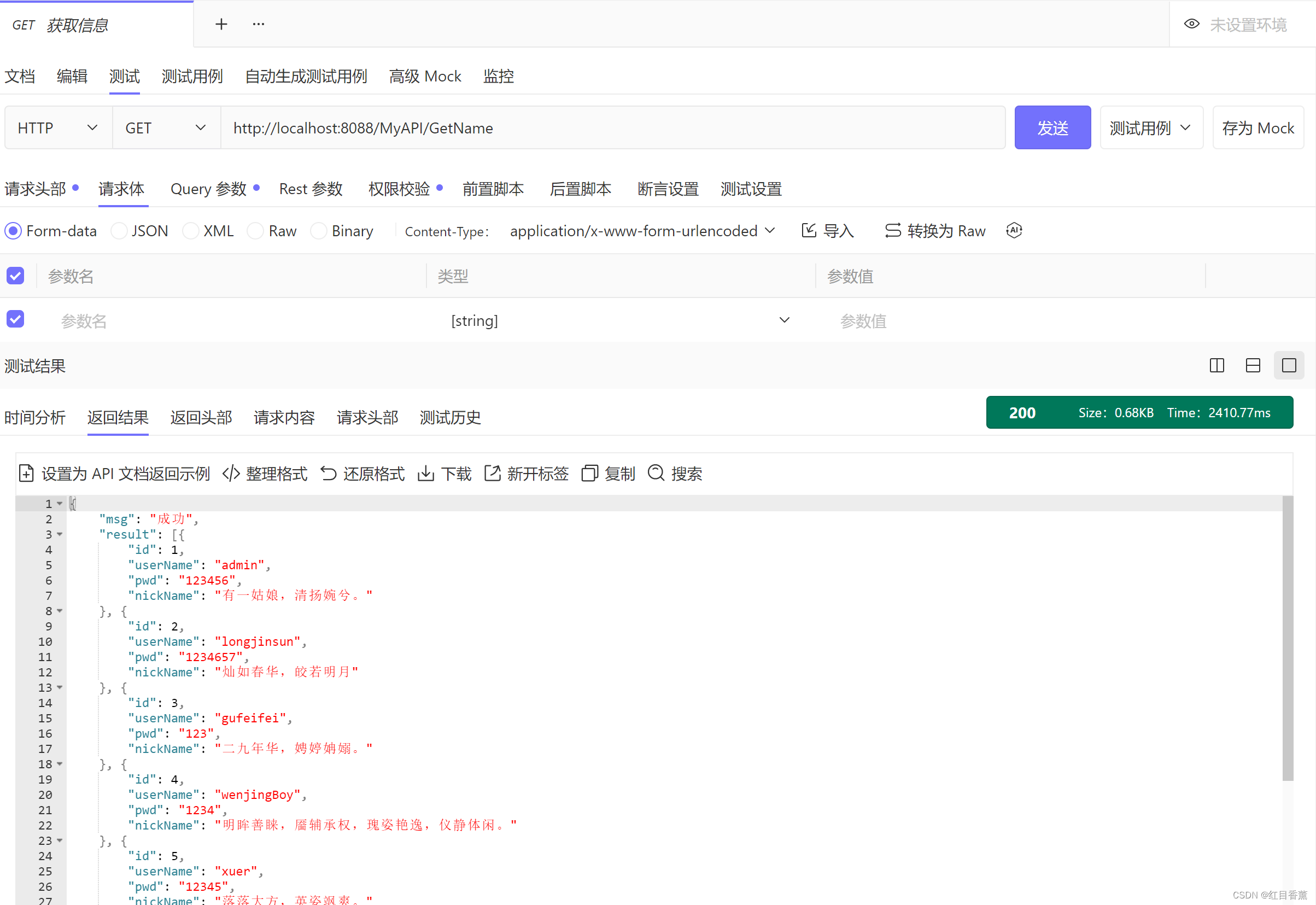Open the Query 参数 tab
This screenshot has width=1316, height=905.
(208, 189)
